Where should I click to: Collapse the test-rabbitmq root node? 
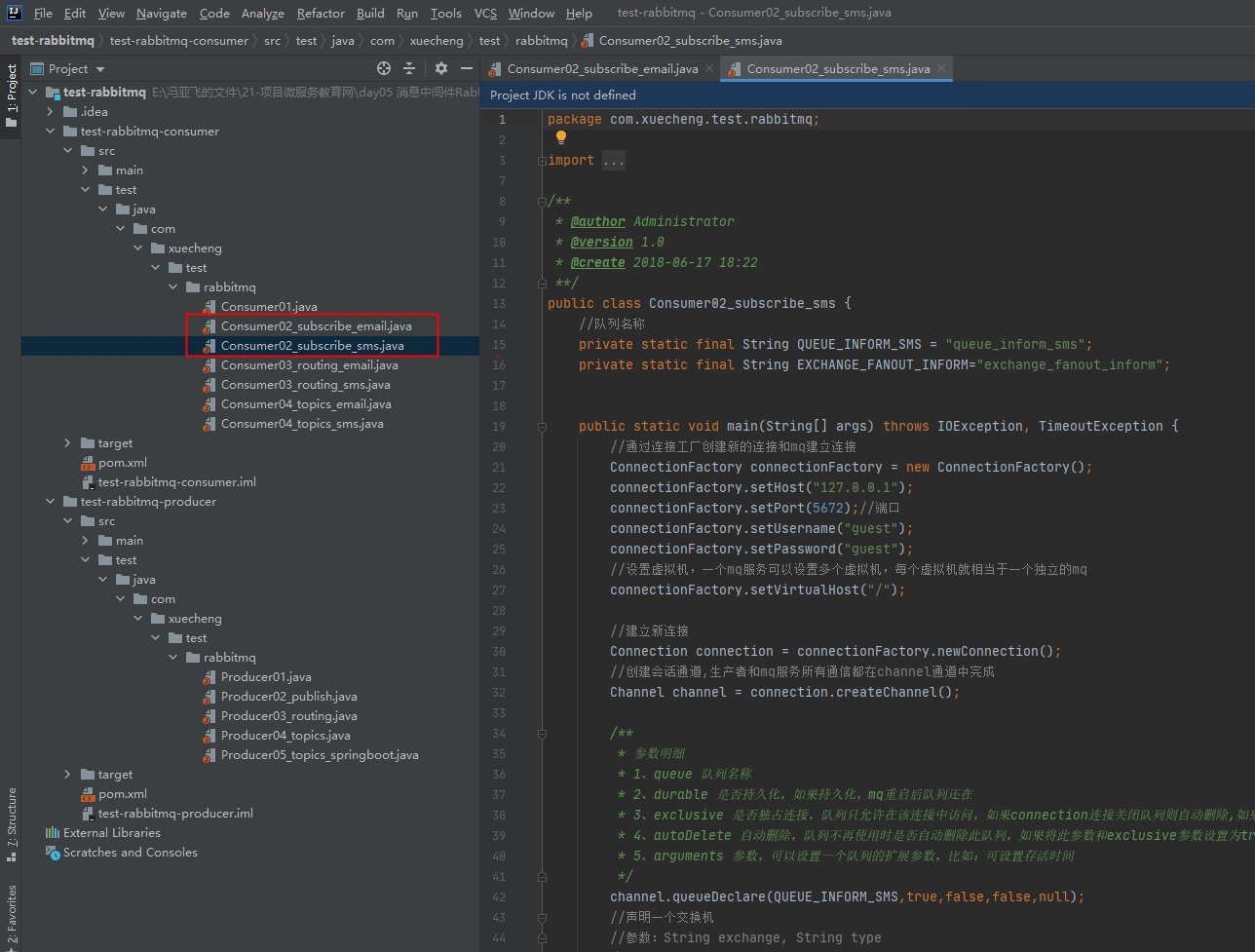[x=33, y=93]
